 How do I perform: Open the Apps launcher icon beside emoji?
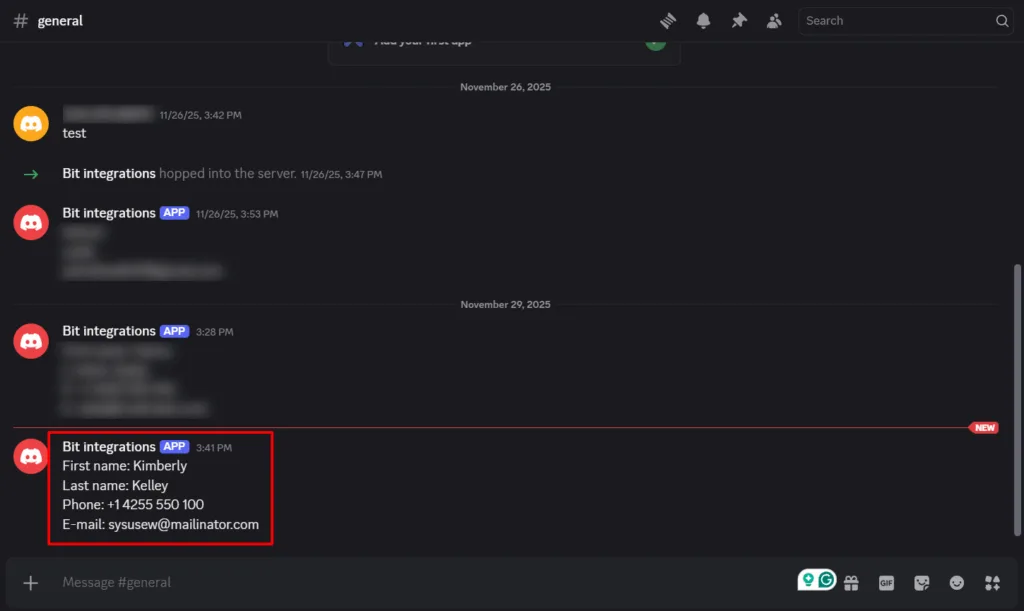coord(991,582)
